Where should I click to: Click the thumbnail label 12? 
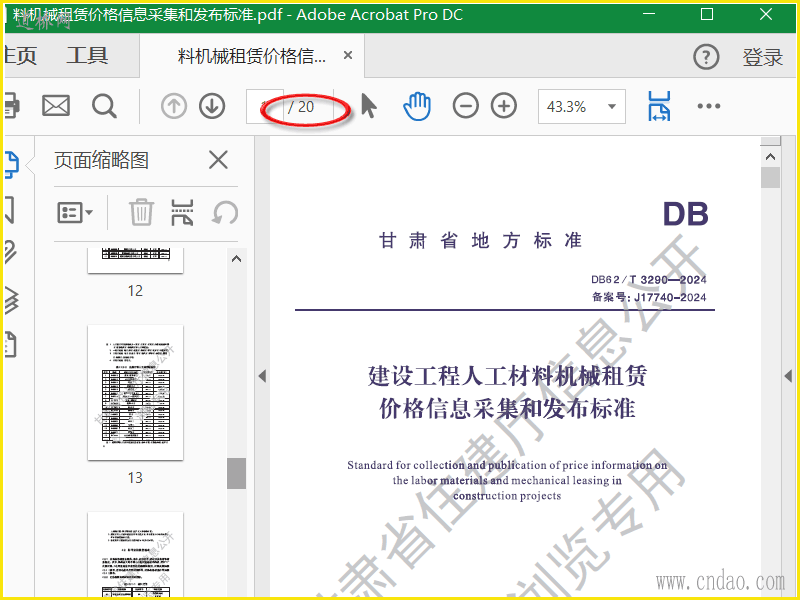(x=135, y=291)
